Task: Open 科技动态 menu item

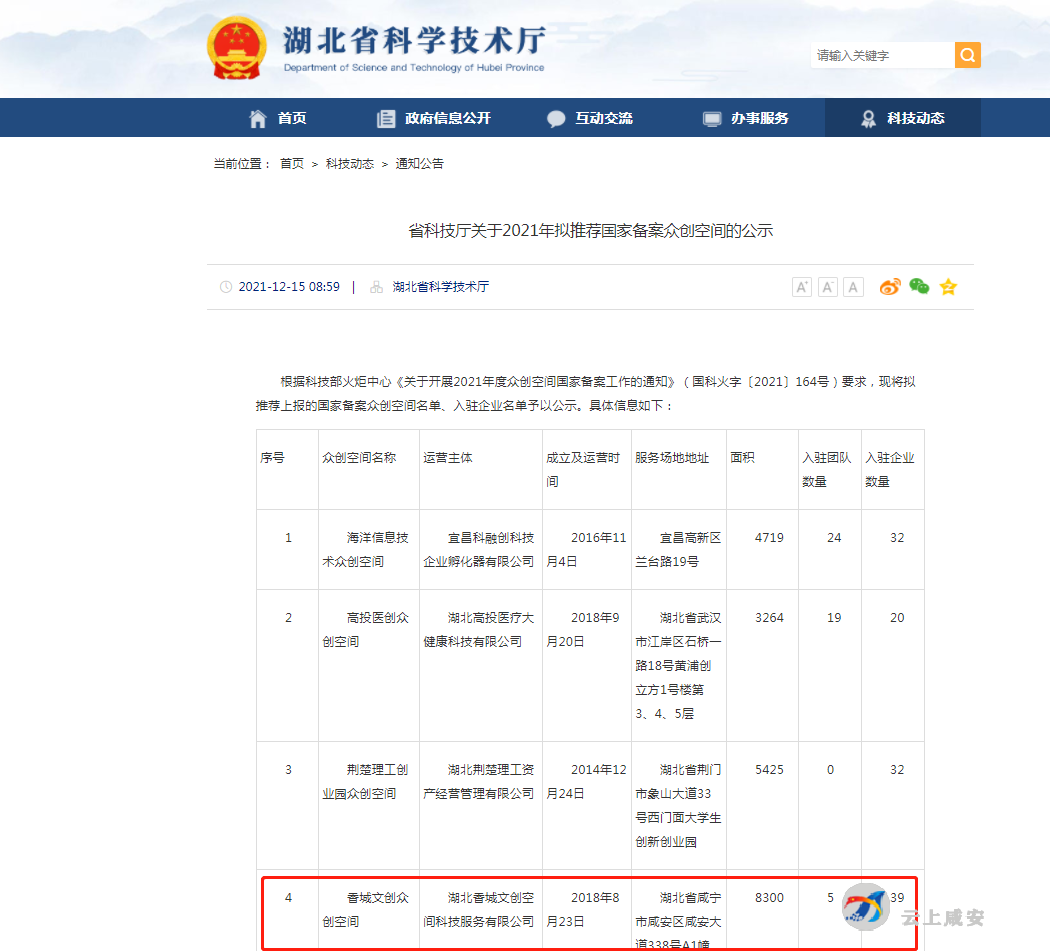Action: coord(915,119)
